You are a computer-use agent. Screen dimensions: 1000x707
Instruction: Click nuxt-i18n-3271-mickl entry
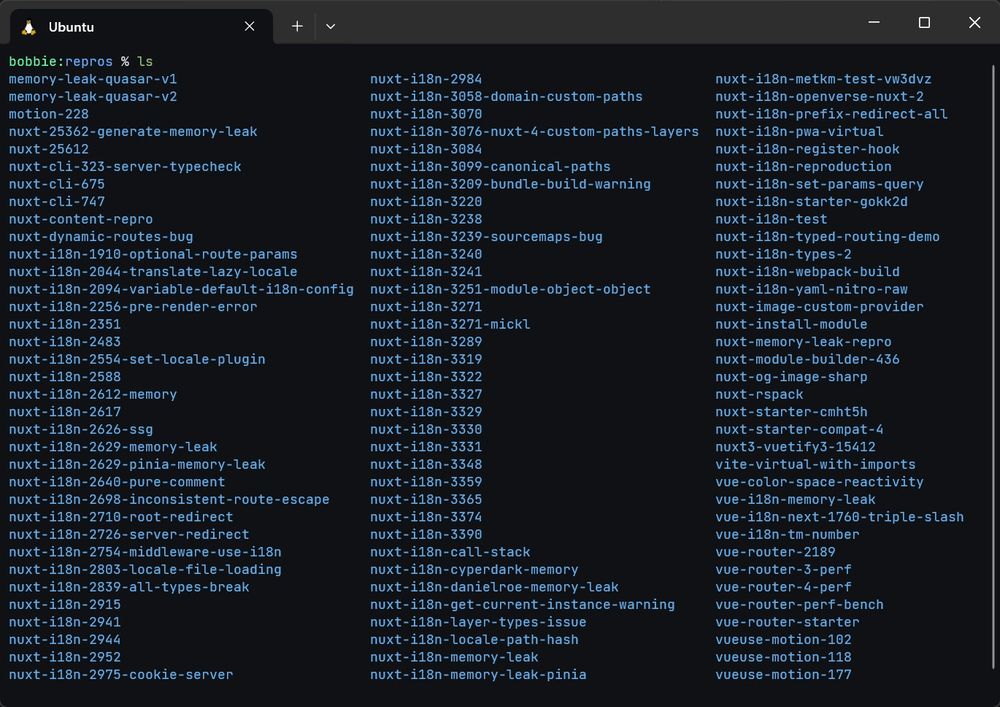tap(450, 324)
